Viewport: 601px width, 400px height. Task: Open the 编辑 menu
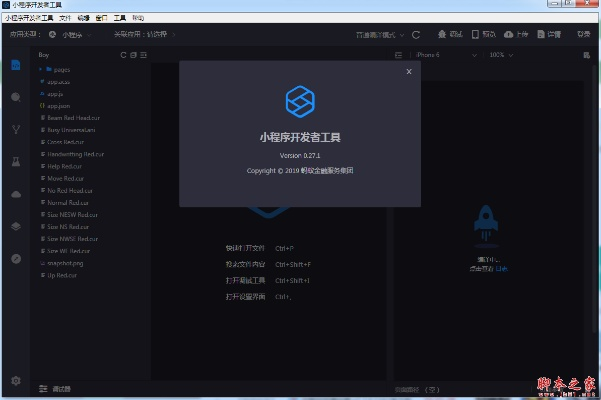click(83, 18)
